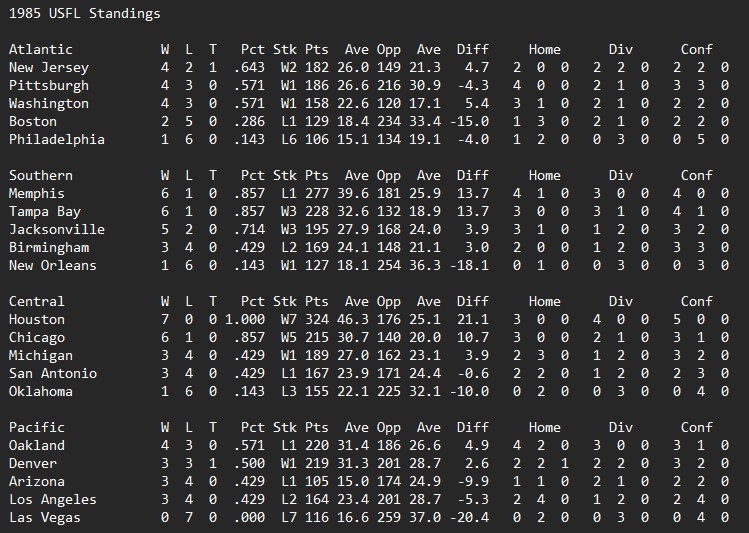
Task: Click Las Vegas's -20.4 point differential
Action: tap(469, 517)
